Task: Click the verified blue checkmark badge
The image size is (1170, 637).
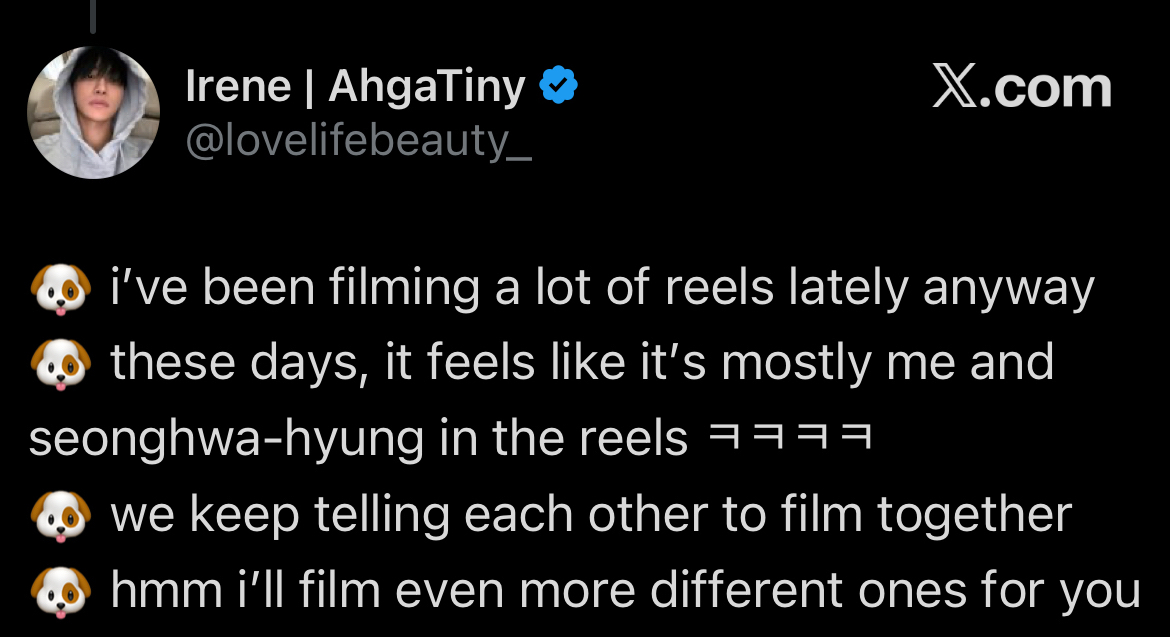Action: (558, 87)
